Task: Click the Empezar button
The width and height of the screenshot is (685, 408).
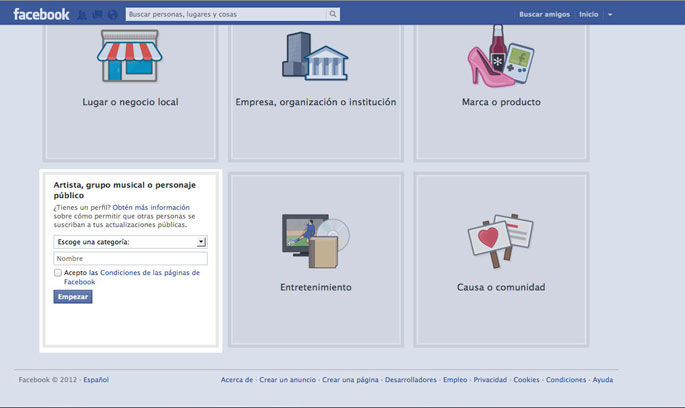Action: 73,297
